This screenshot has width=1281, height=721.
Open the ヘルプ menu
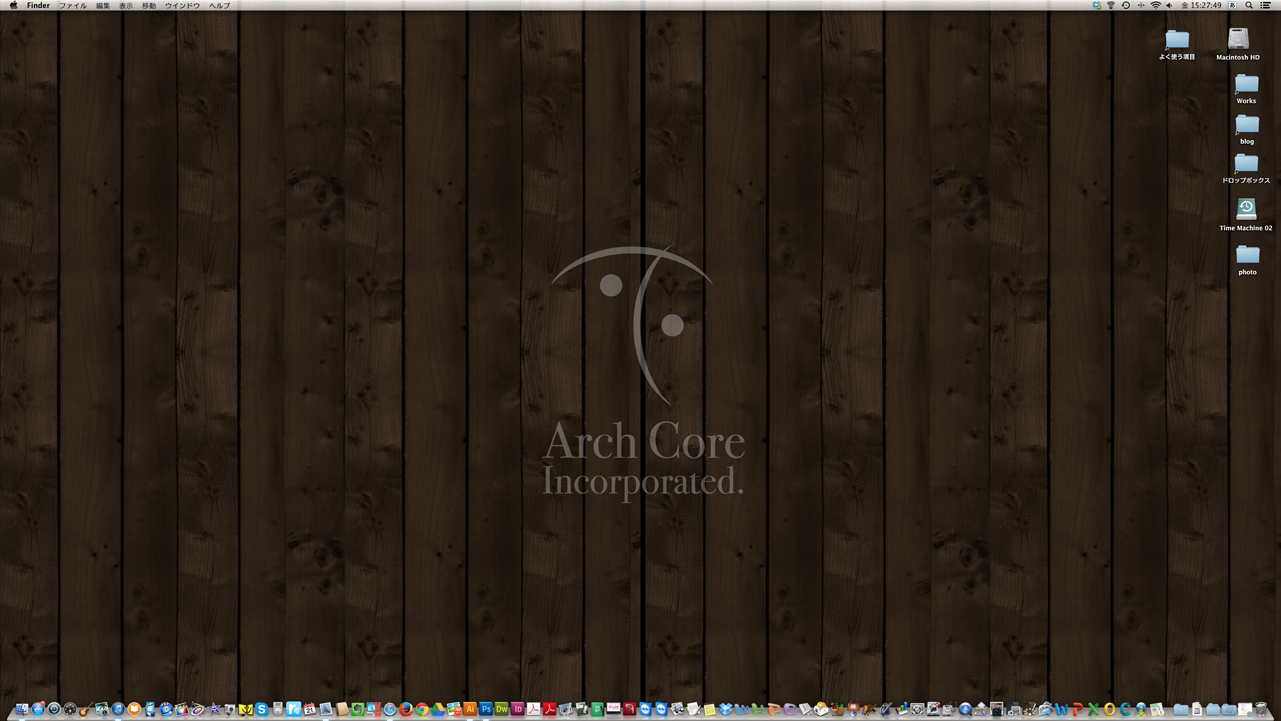(219, 5)
